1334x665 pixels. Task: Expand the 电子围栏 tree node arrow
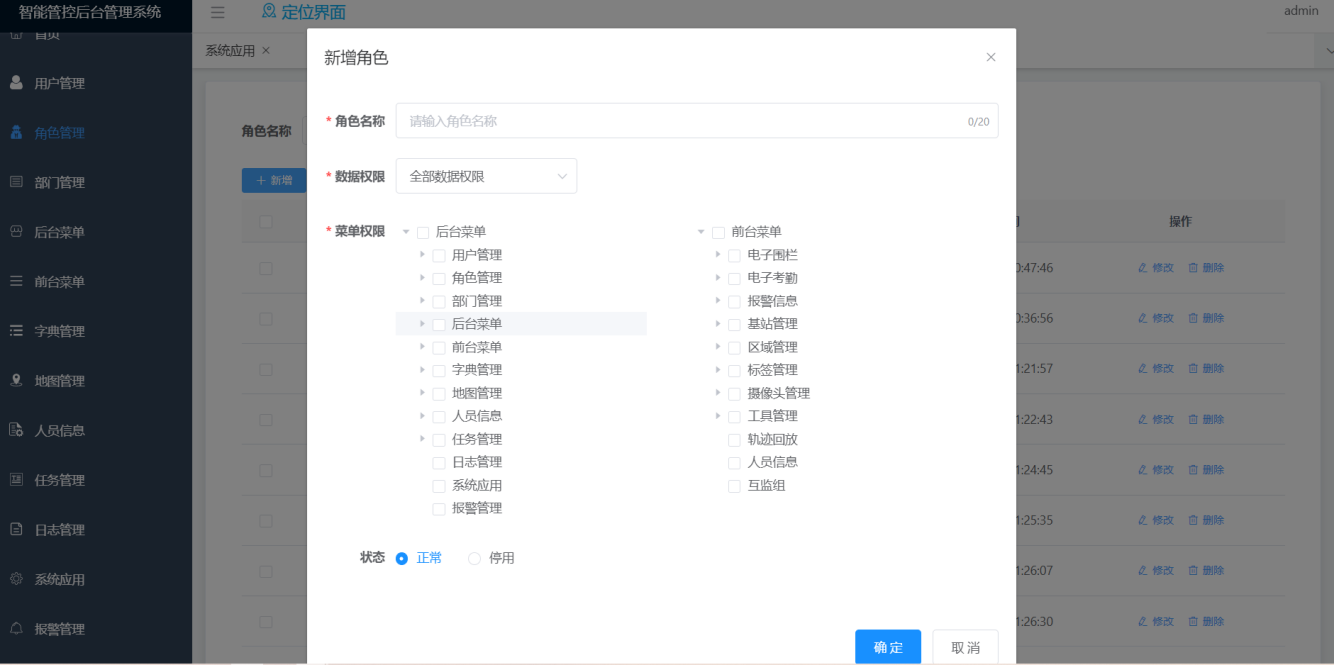[x=718, y=254]
